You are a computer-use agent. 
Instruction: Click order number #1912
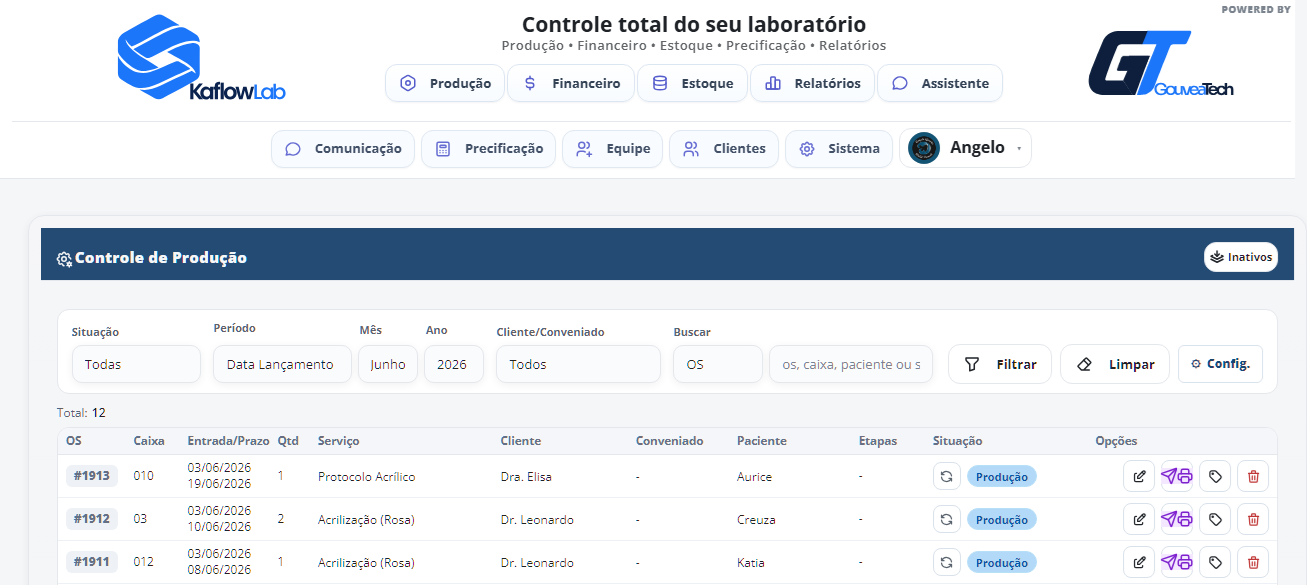tap(92, 519)
